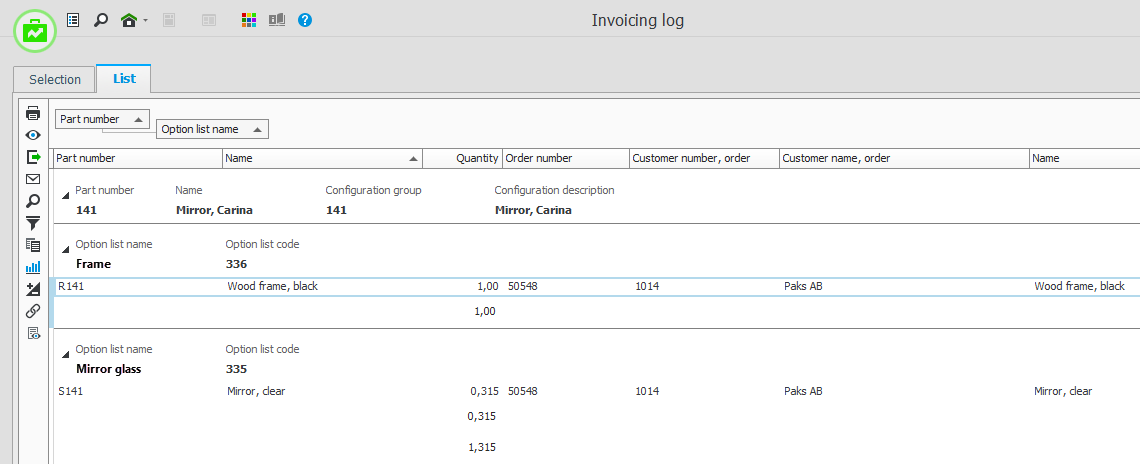1140x464 pixels.
Task: Click the chain link icon
Action: point(33,311)
